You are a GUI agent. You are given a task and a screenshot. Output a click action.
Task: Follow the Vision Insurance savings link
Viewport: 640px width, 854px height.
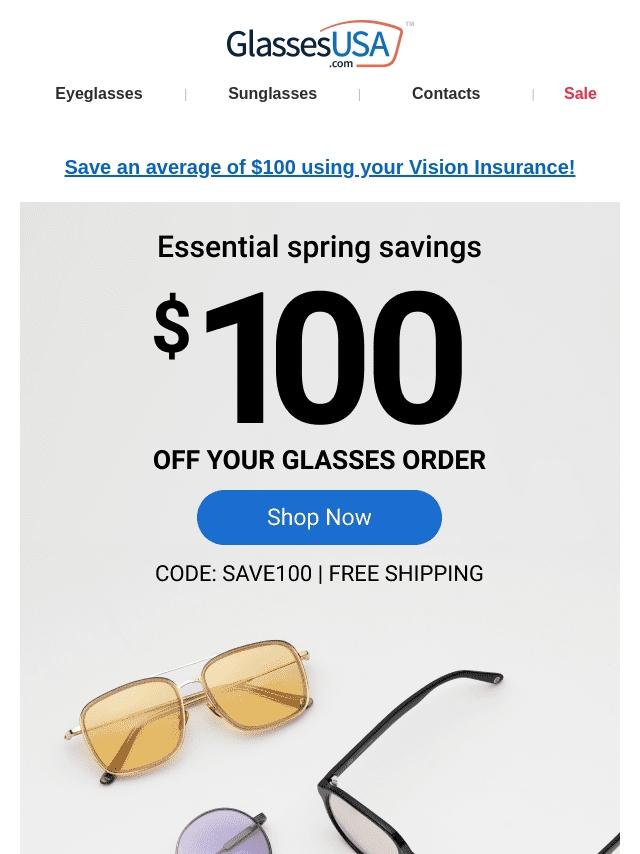320,167
